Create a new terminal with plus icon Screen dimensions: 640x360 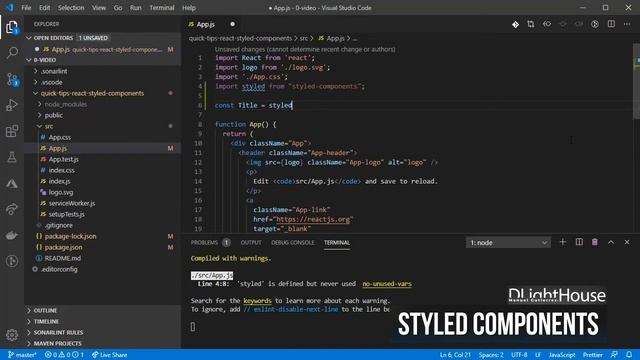562,242
